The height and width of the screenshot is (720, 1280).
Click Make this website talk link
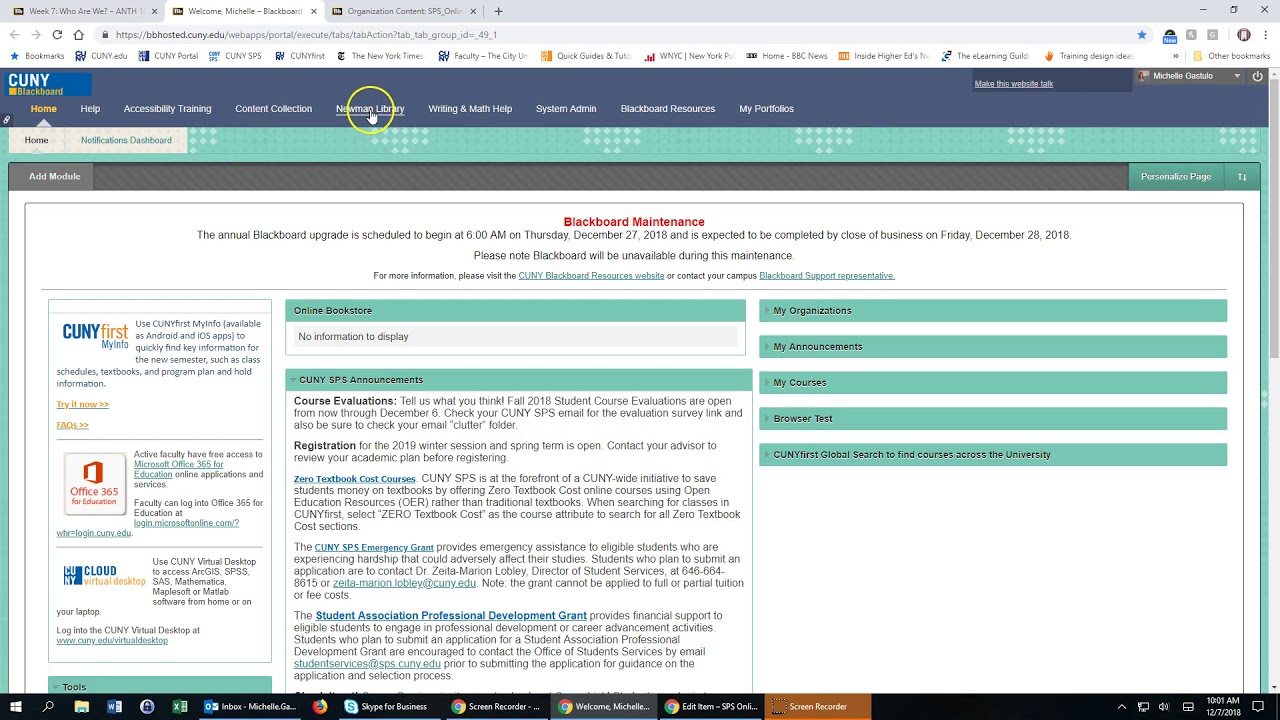click(x=1014, y=84)
